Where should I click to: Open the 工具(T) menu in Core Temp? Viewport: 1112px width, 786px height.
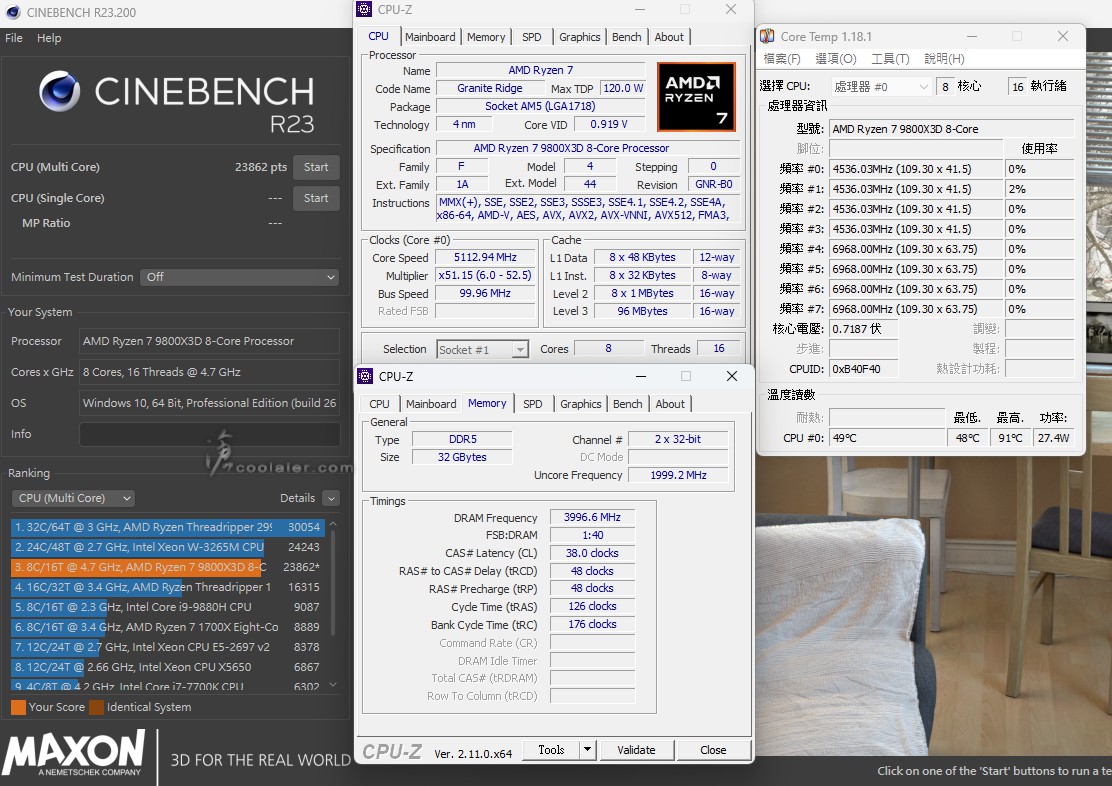(890, 59)
